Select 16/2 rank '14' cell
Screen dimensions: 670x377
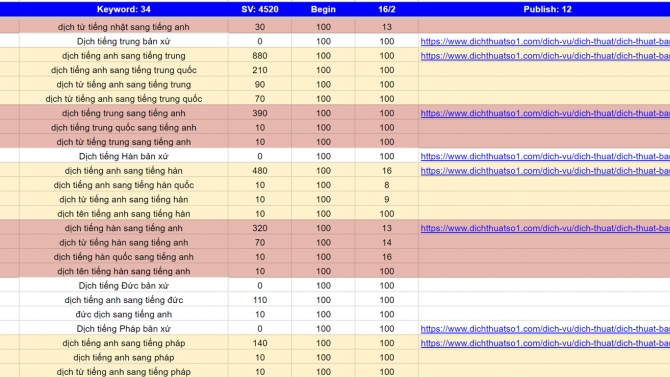coord(387,243)
